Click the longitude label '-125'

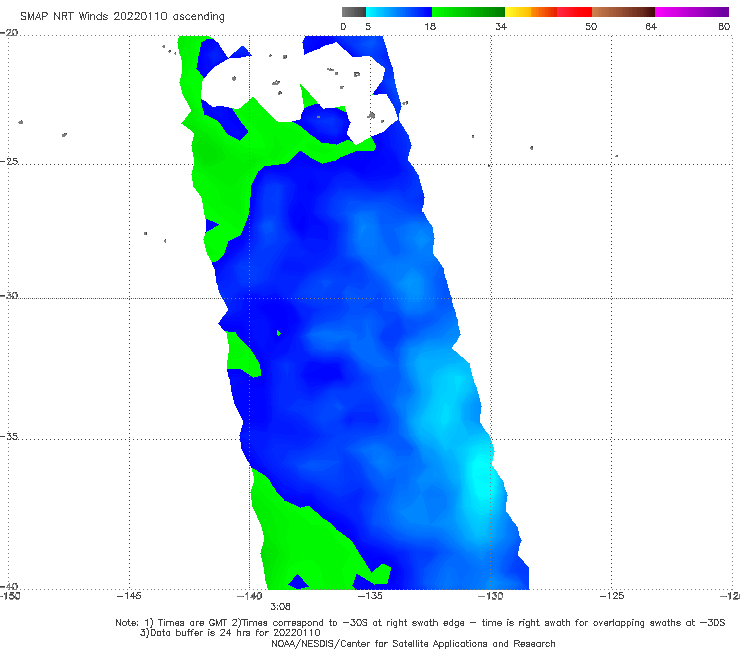[612, 596]
